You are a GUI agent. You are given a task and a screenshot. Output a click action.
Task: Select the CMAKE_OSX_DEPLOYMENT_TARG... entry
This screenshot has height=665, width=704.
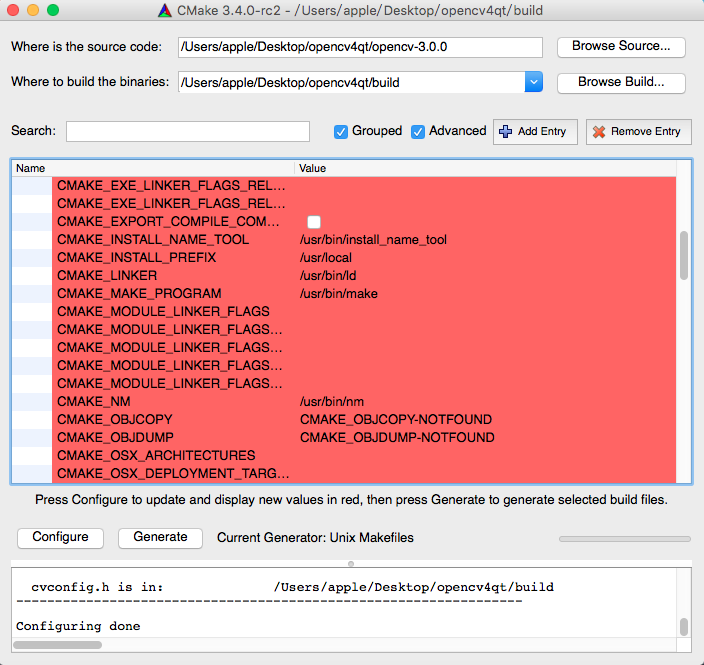(x=173, y=473)
